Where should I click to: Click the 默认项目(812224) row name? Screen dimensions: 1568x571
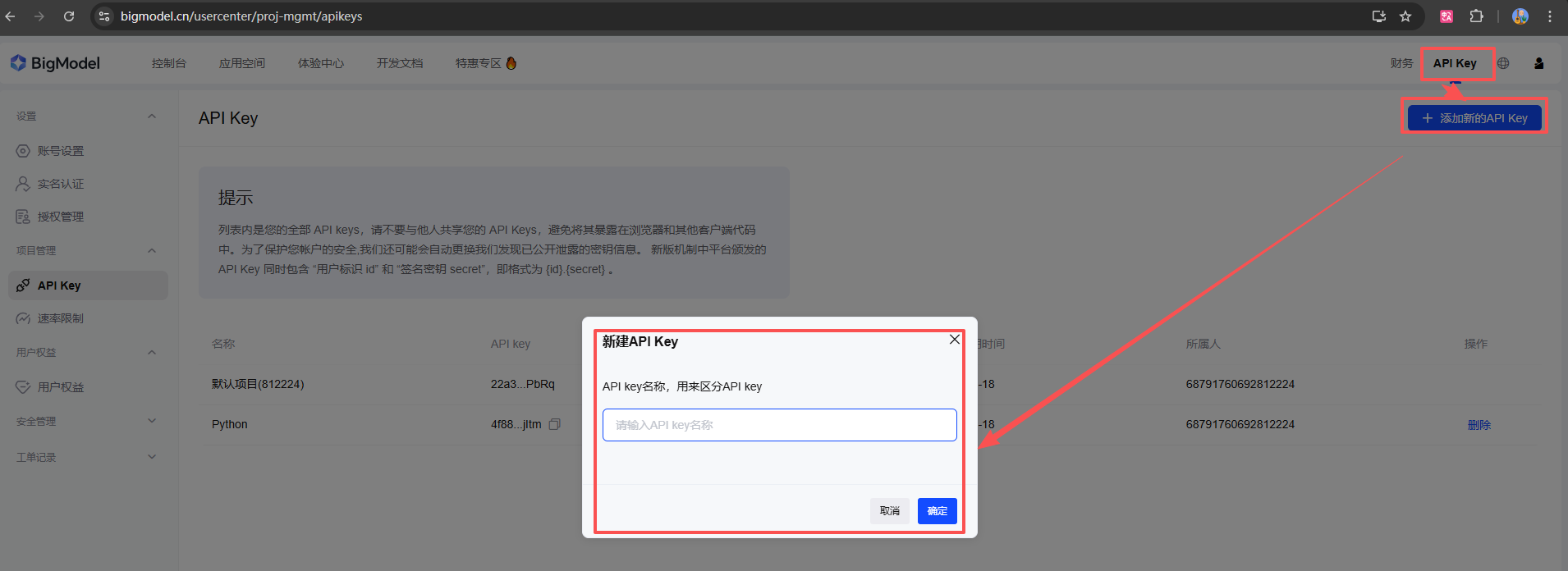click(x=258, y=384)
